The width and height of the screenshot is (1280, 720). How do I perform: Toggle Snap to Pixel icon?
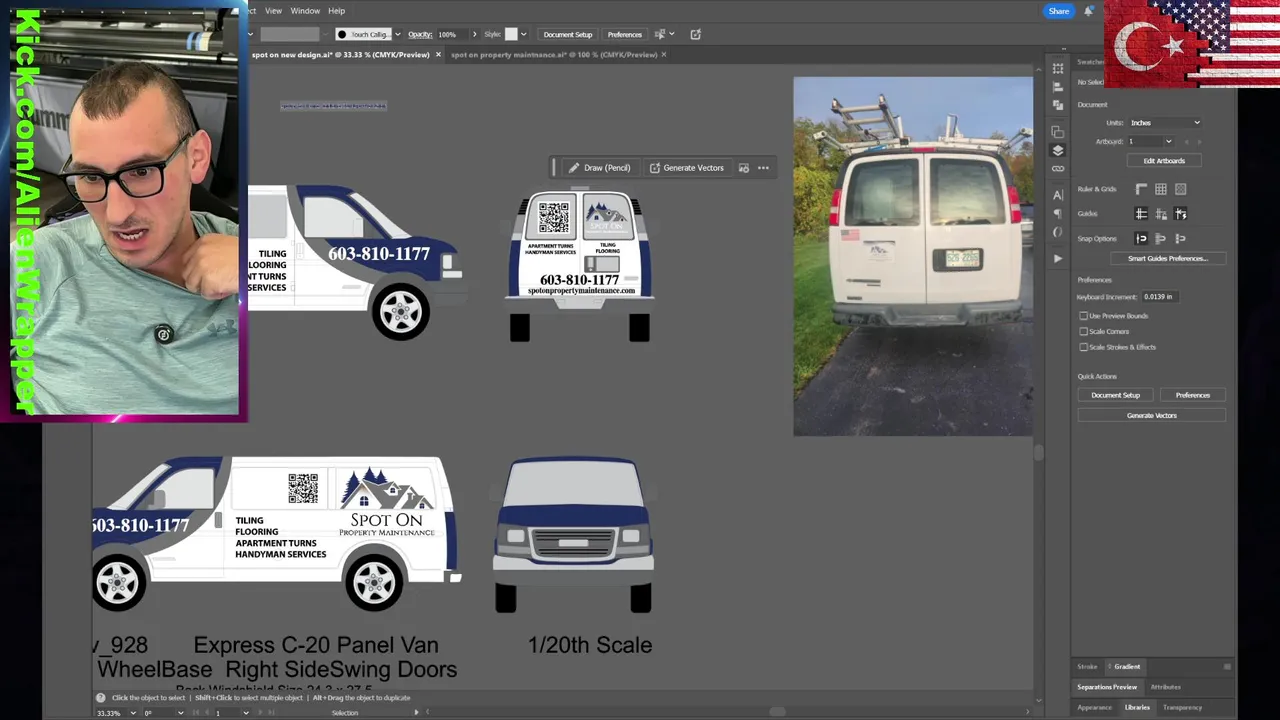point(1161,239)
